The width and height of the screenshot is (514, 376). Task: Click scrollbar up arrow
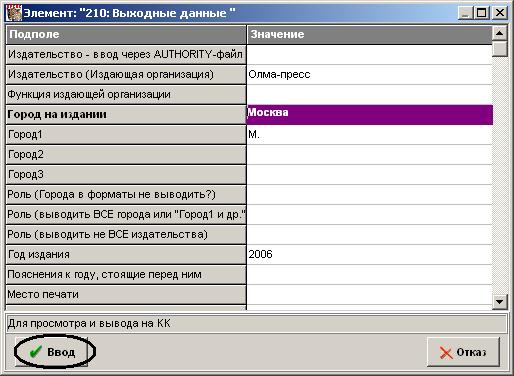[500, 33]
